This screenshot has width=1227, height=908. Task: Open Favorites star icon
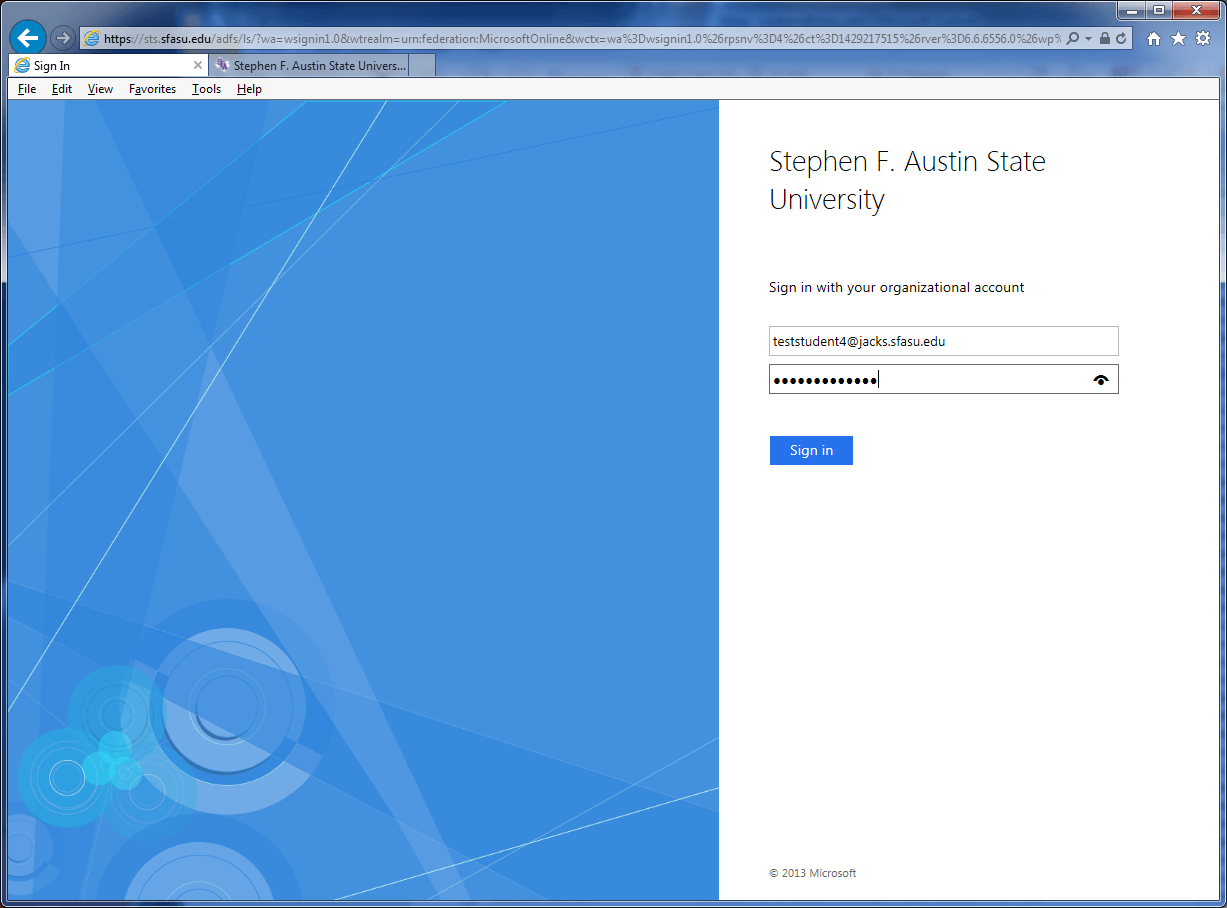[x=1178, y=38]
